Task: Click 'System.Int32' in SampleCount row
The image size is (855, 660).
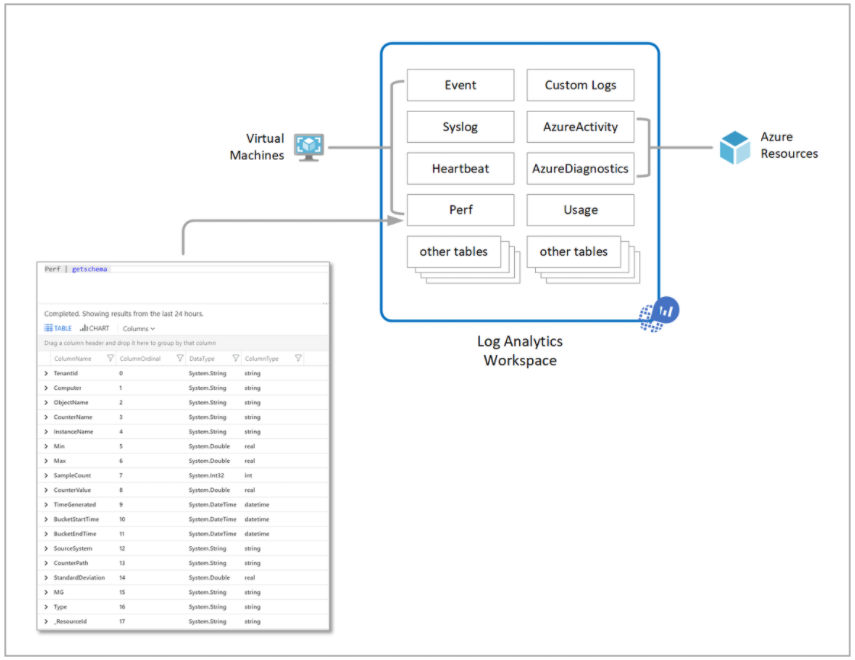Action: 206,476
